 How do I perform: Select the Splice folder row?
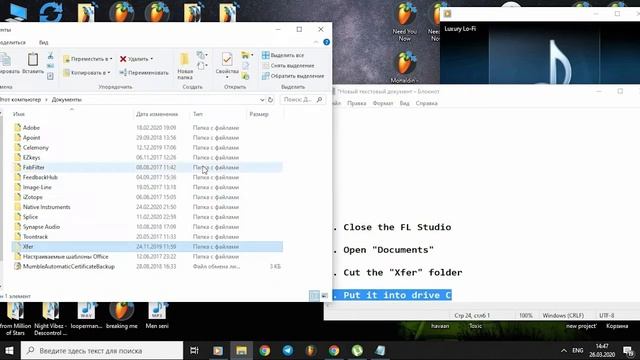(147, 217)
